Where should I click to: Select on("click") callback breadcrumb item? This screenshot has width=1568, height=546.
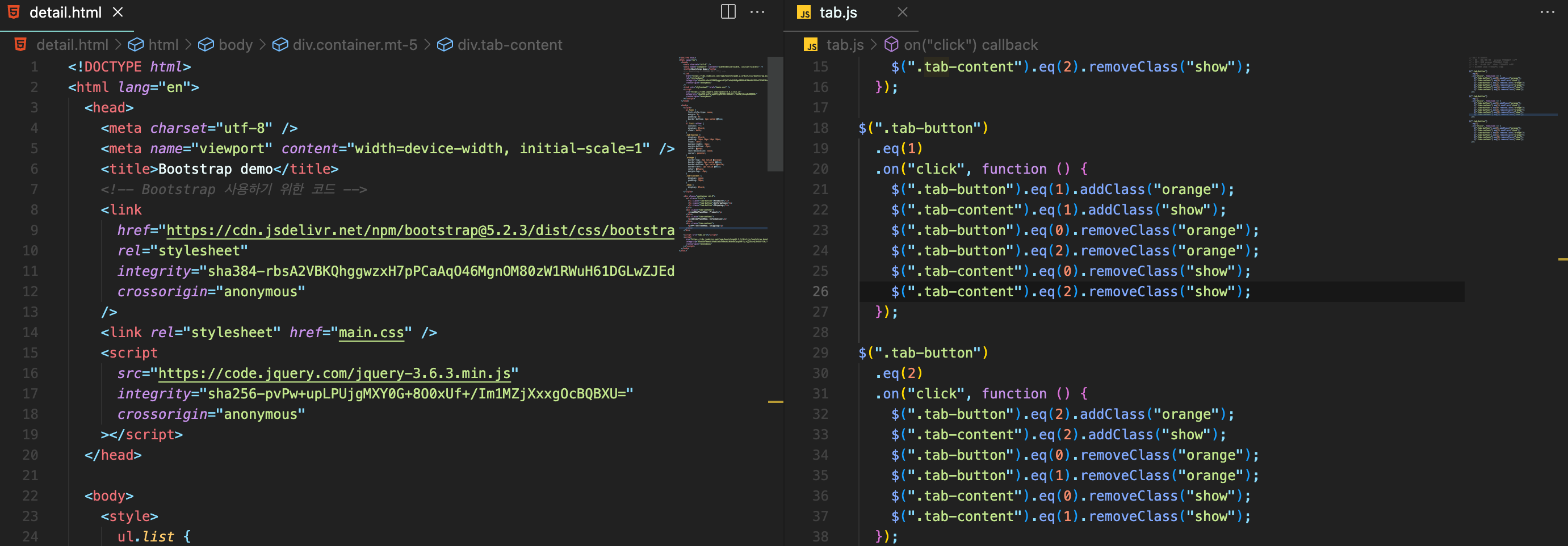[x=970, y=45]
